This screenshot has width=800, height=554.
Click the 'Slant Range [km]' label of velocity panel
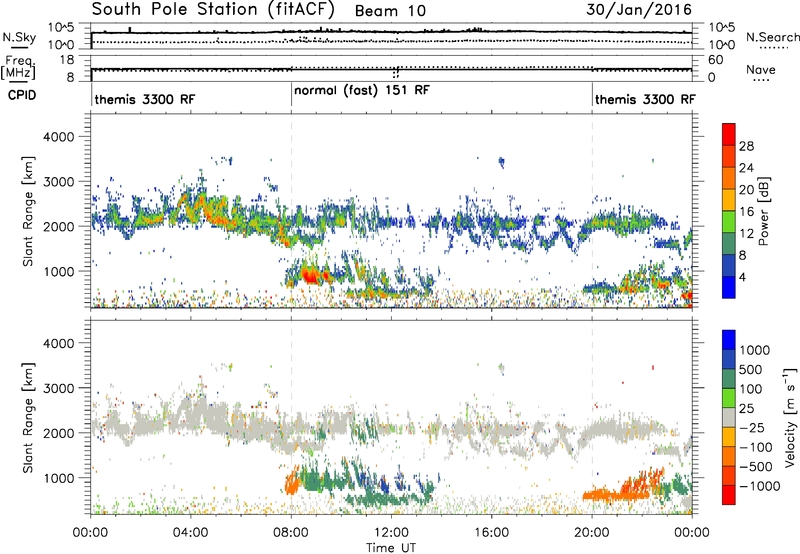[28, 418]
